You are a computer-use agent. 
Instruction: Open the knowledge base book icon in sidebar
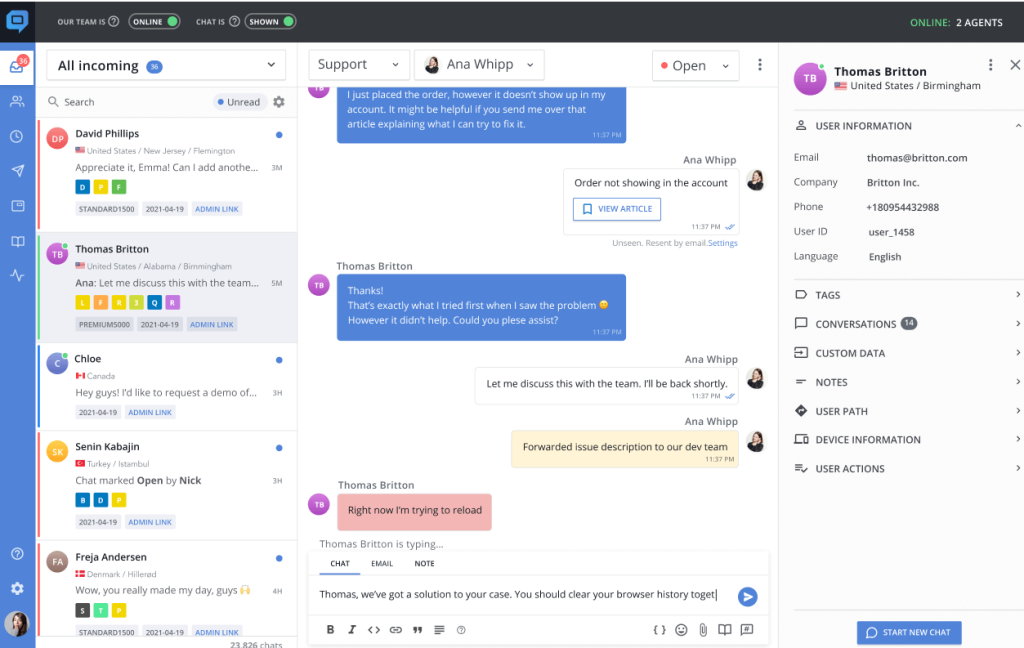click(18, 241)
